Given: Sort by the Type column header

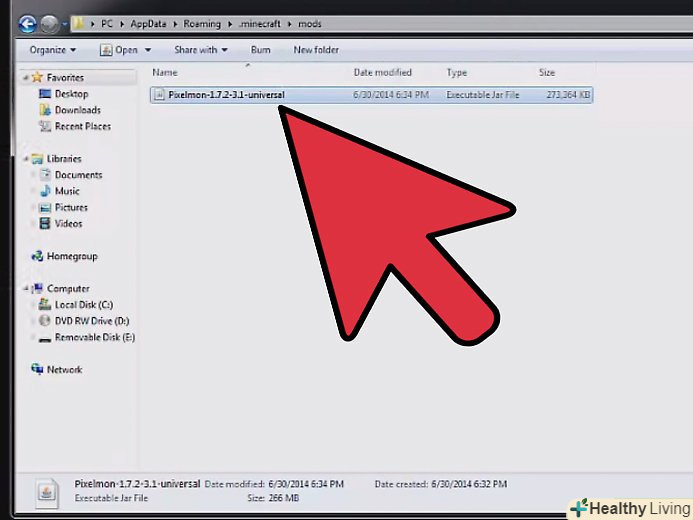Looking at the screenshot, I should pyautogui.click(x=457, y=72).
